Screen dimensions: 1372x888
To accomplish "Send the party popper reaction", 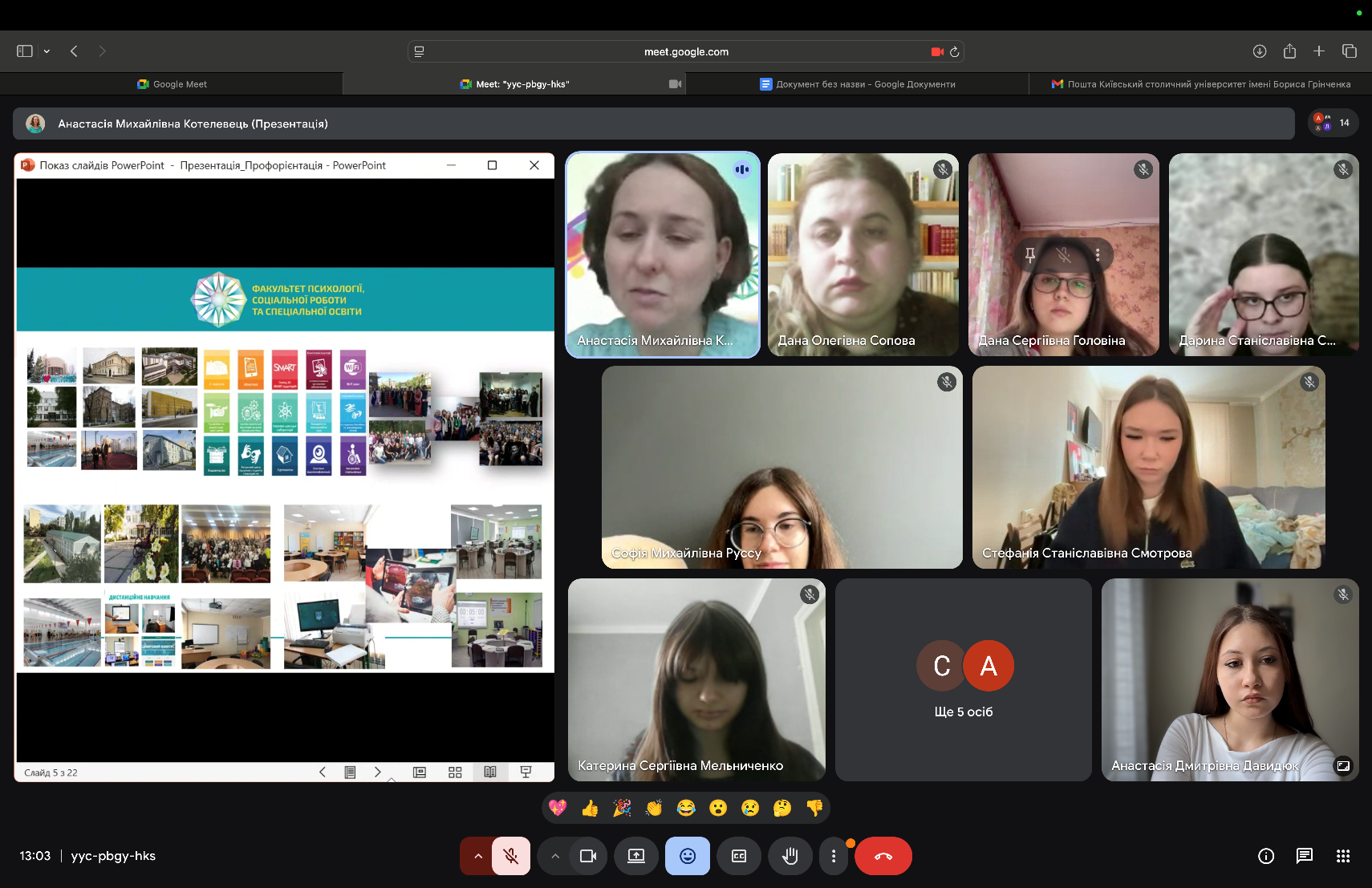I will 622,808.
